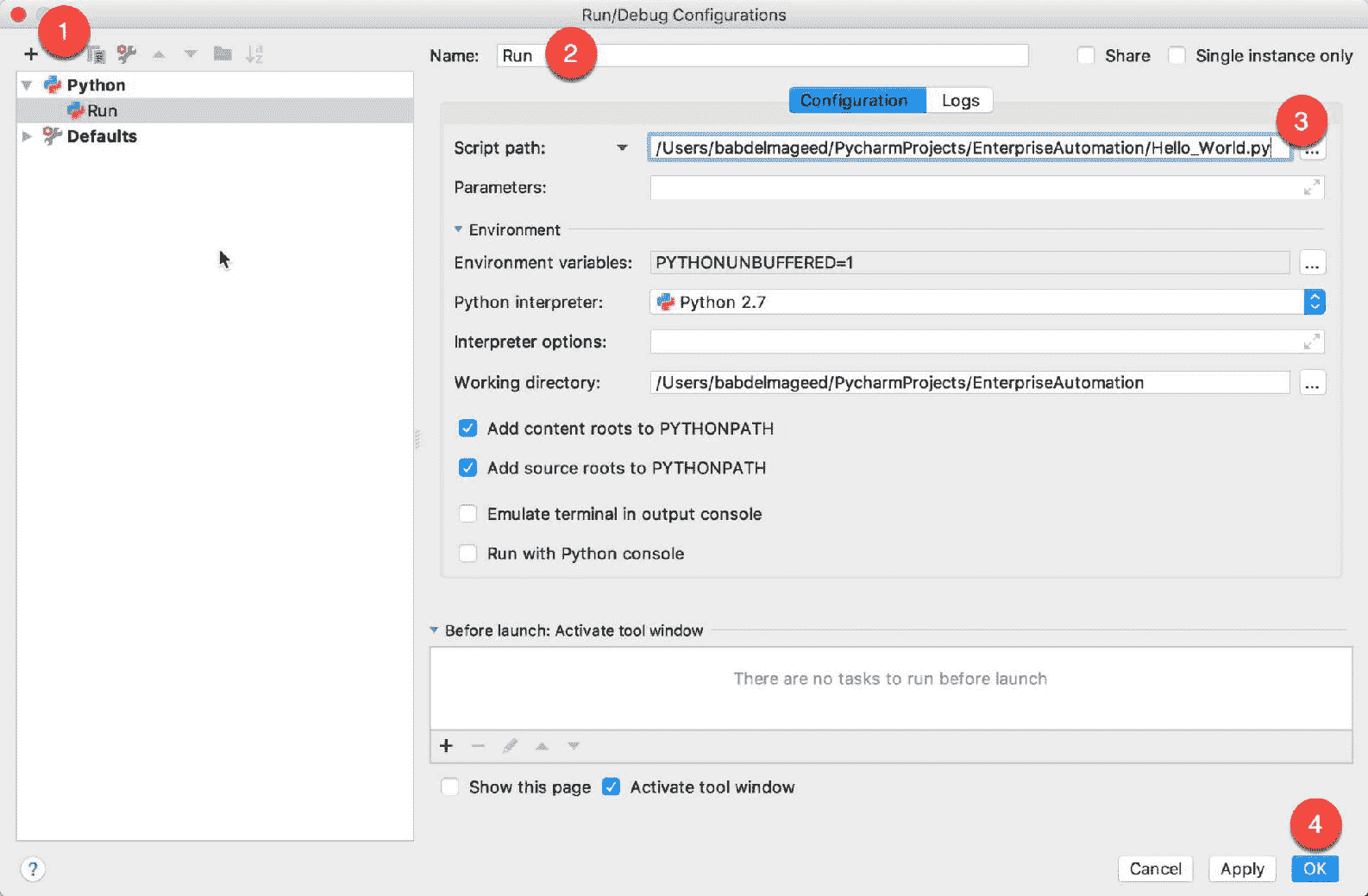This screenshot has width=1368, height=896.
Task: Uncheck Add content roots to PYTHONPATH
Action: tap(468, 429)
